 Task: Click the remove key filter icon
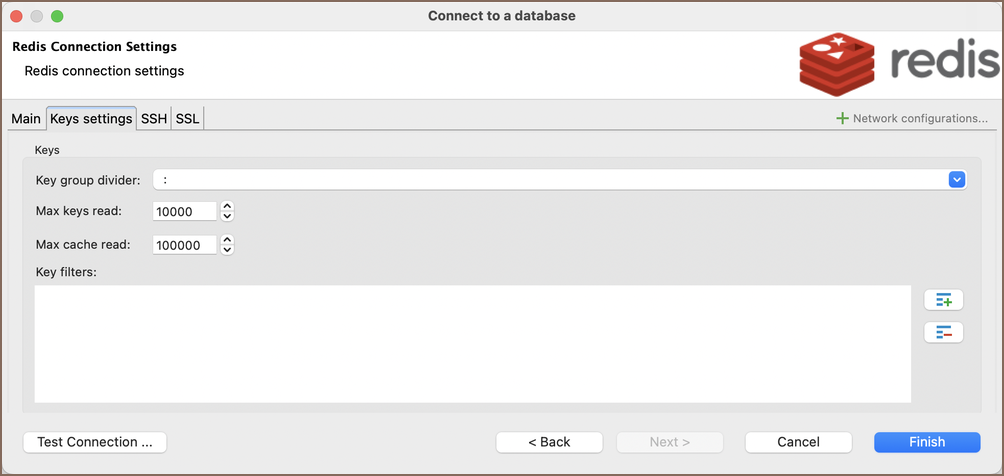[x=943, y=332]
